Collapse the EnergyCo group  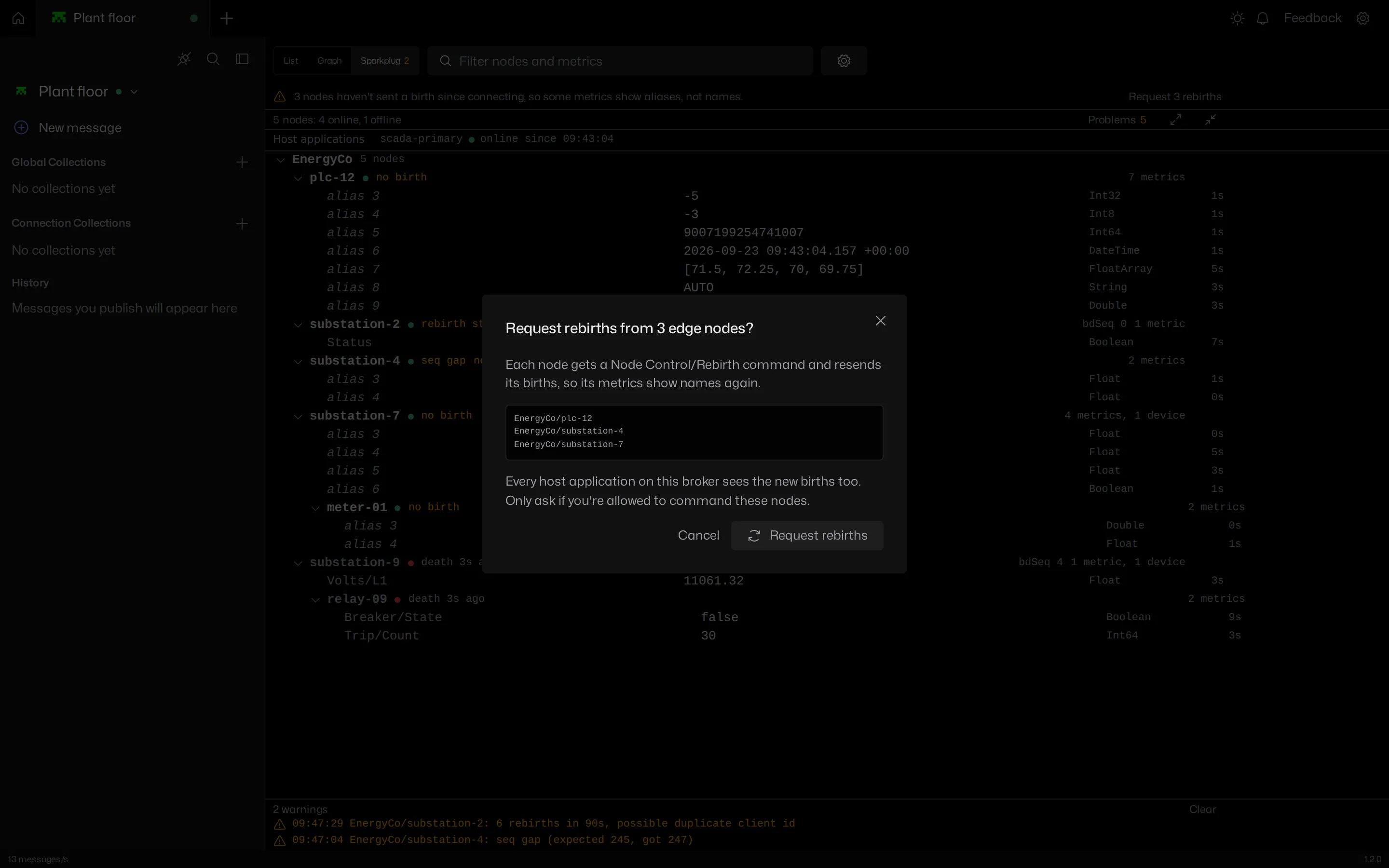point(281,160)
